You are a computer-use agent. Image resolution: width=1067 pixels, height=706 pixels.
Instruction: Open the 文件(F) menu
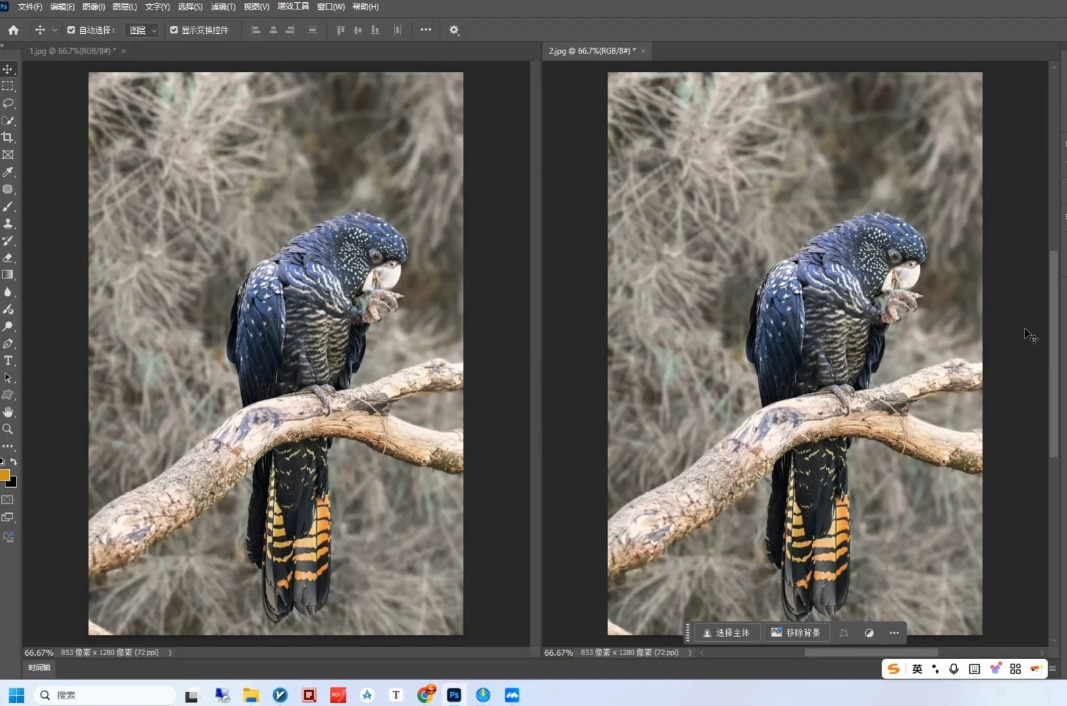(30, 7)
